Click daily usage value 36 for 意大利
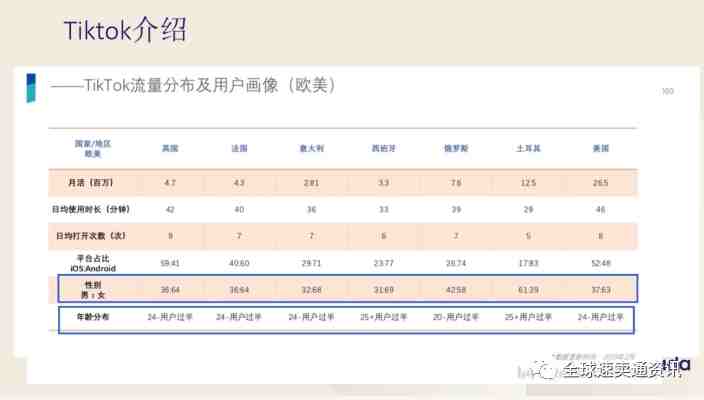Screen dimensions: 704x400 pos(312,209)
